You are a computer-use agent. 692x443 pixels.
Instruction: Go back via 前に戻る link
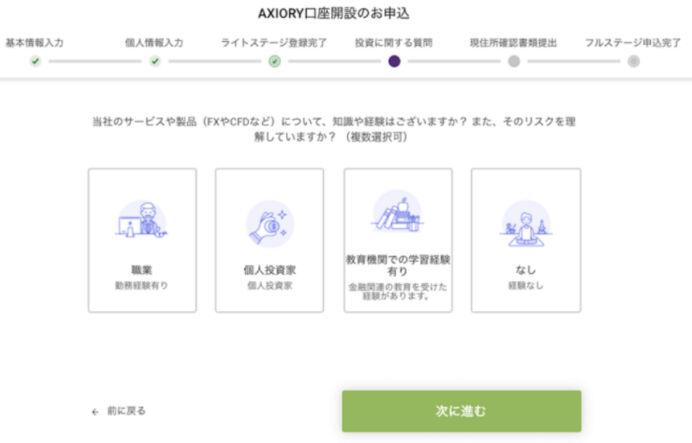point(126,411)
